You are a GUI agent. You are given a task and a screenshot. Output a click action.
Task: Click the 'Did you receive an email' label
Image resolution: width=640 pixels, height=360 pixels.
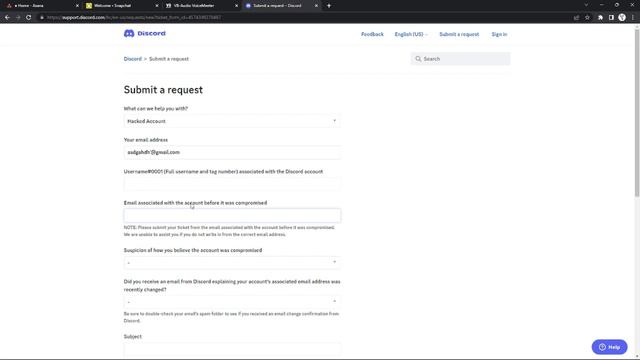pyautogui.click(x=232, y=285)
